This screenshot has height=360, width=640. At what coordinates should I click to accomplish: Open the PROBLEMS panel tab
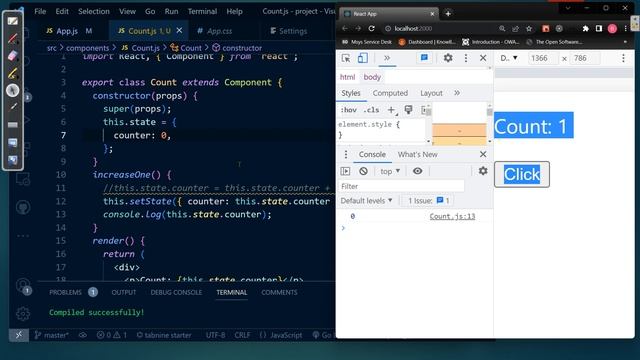point(65,292)
